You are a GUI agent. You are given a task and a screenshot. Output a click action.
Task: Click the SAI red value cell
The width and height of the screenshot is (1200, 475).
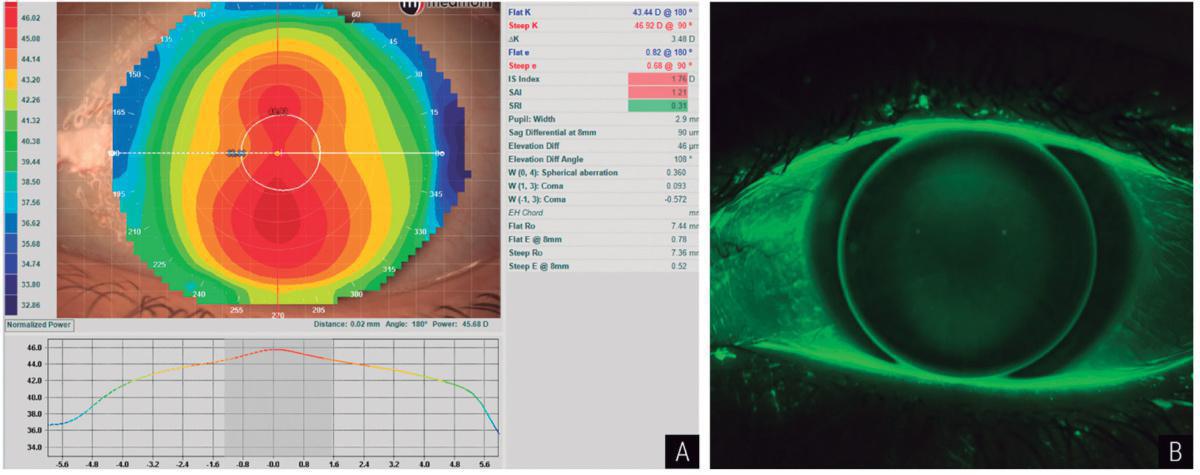click(x=660, y=92)
